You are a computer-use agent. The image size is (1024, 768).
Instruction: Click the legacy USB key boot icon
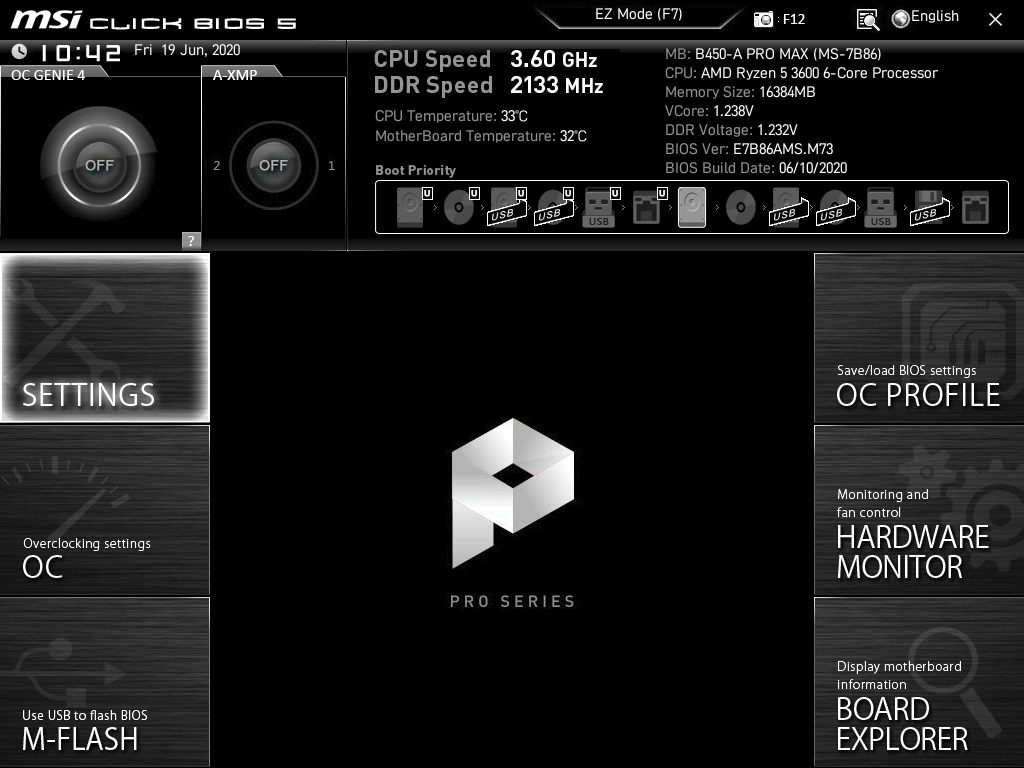click(880, 207)
